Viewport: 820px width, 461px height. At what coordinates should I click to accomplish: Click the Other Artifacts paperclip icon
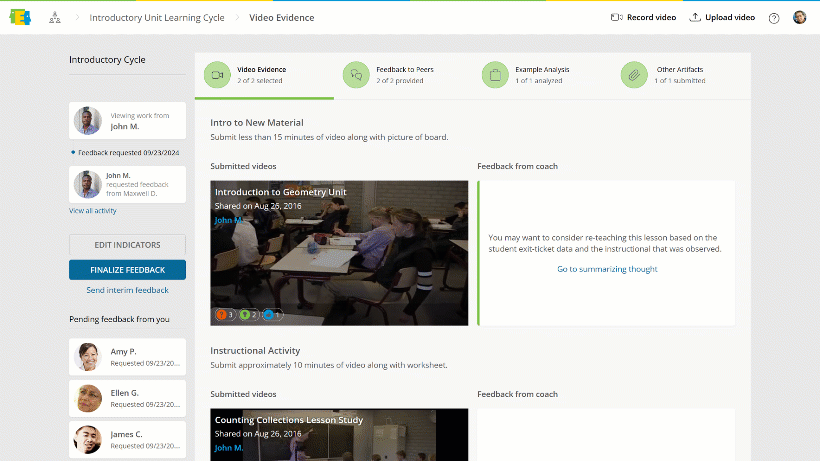(634, 75)
